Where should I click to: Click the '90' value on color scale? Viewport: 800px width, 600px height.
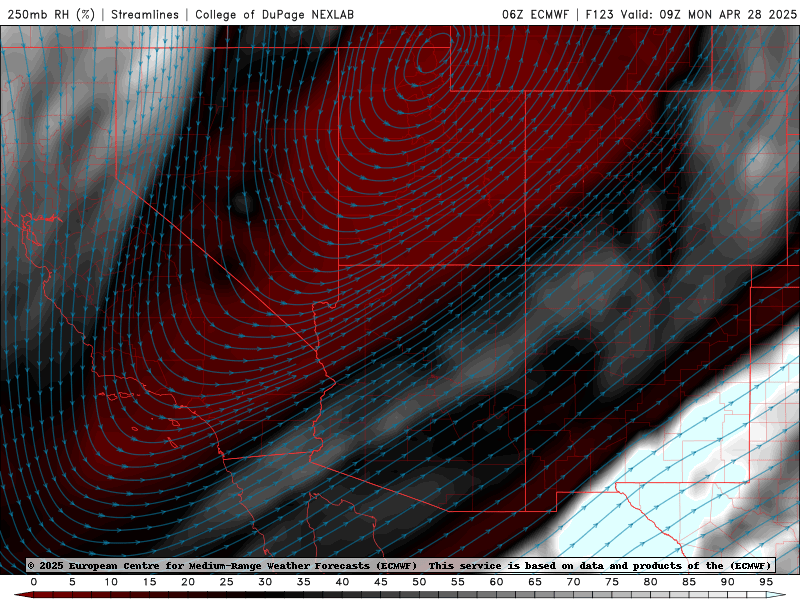[728, 582]
